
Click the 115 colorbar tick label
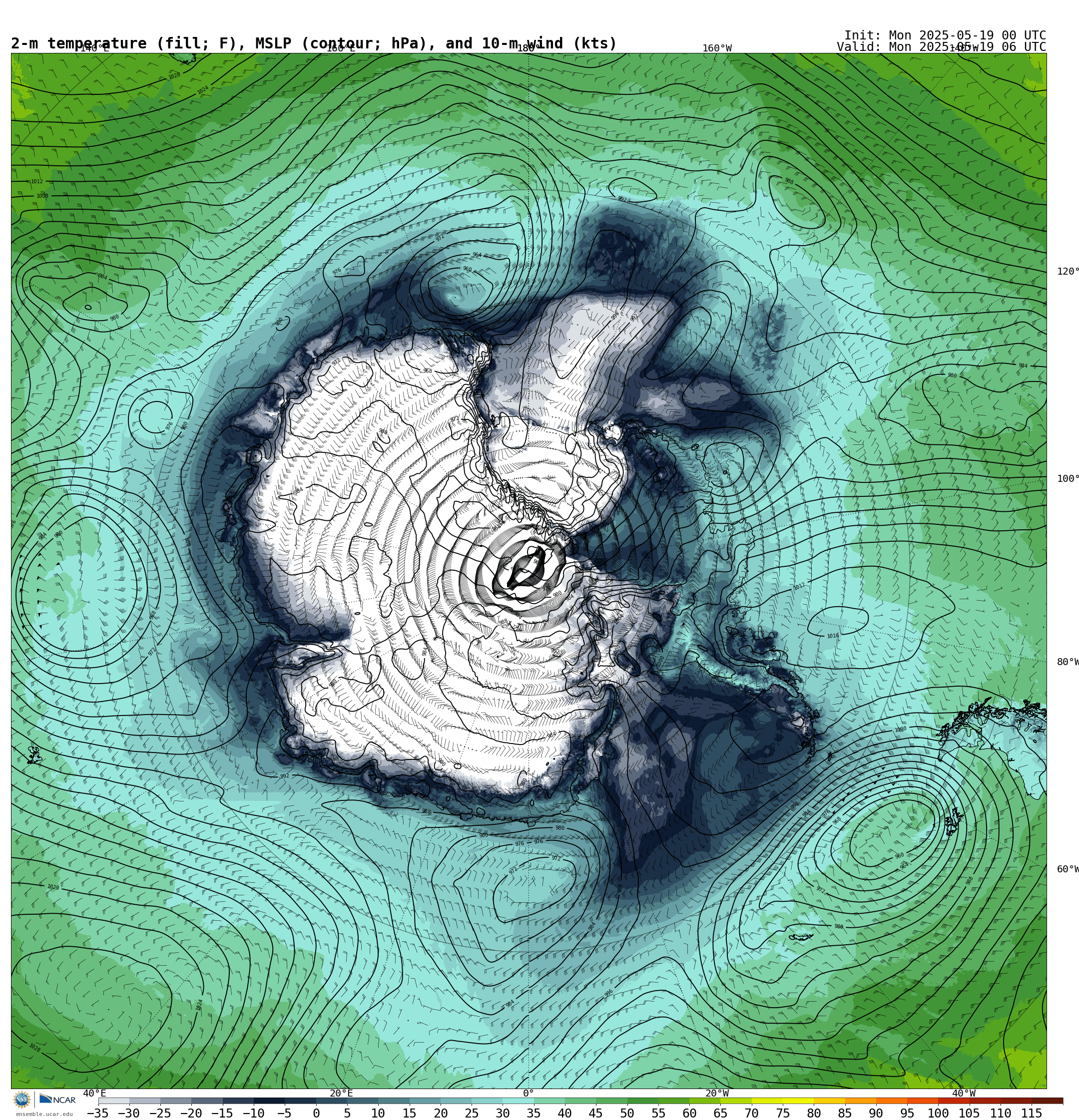pos(1032,1113)
